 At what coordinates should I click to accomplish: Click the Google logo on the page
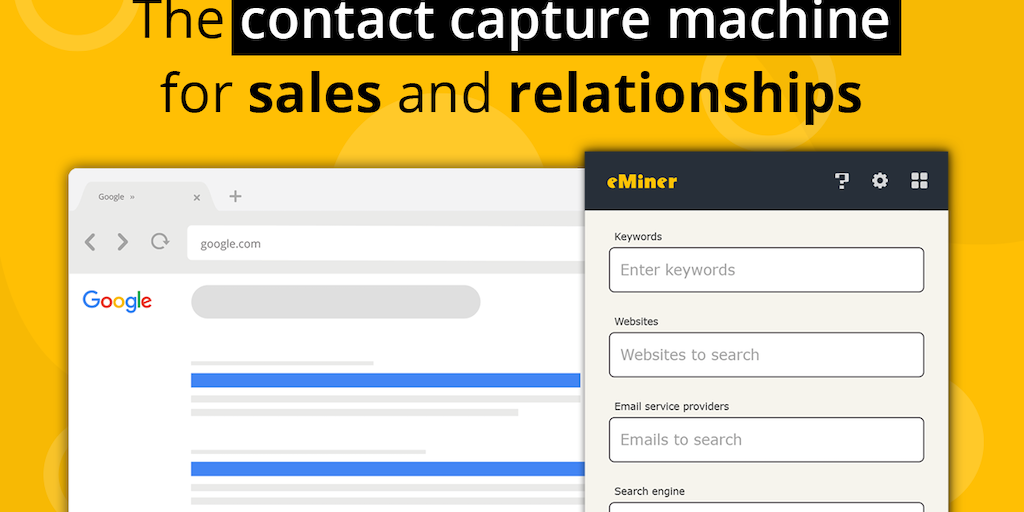coord(117,301)
